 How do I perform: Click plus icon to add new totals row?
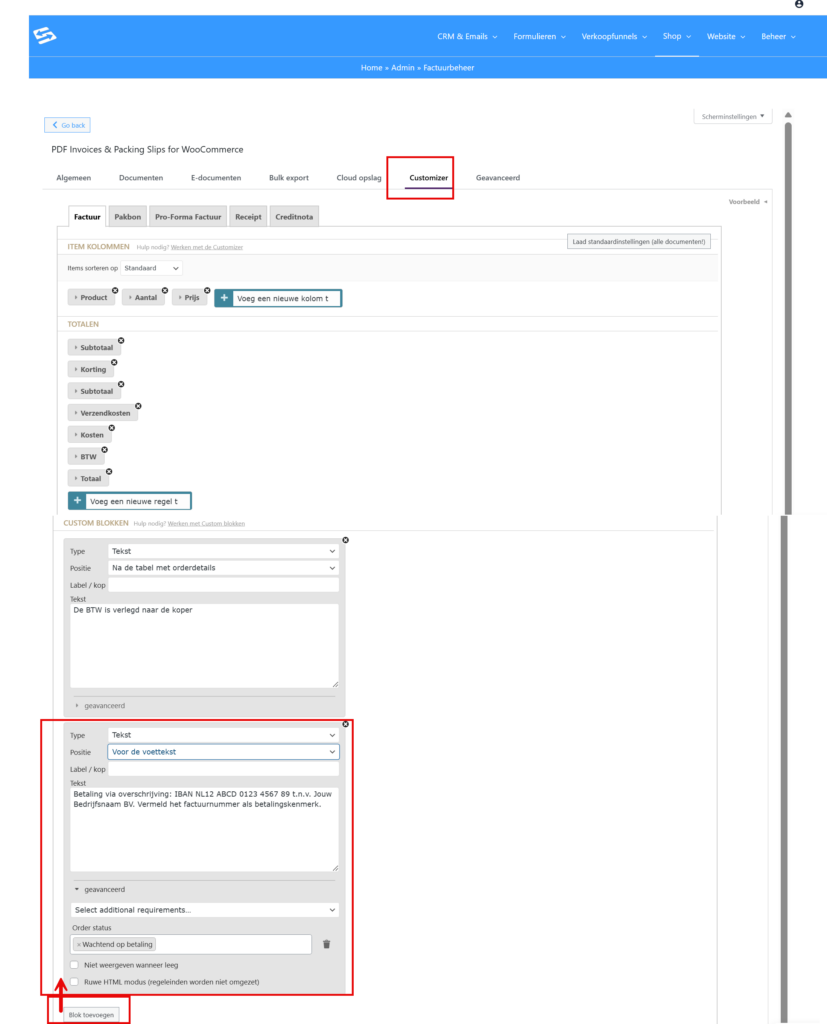pyautogui.click(x=77, y=501)
